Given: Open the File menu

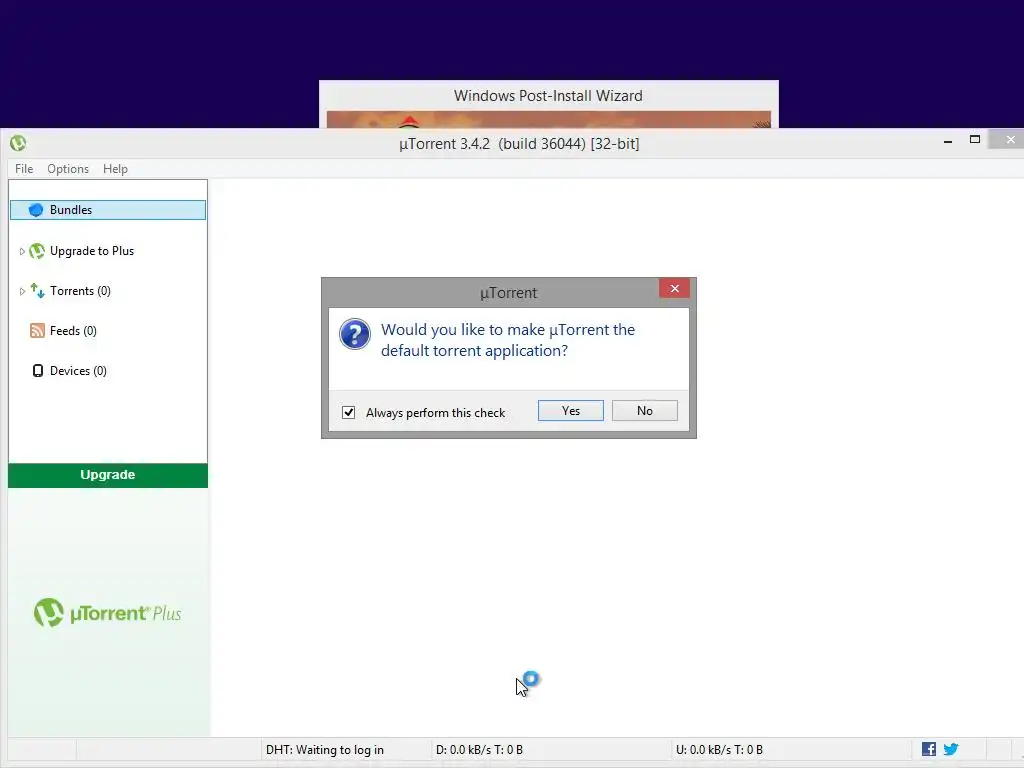Looking at the screenshot, I should [x=24, y=168].
